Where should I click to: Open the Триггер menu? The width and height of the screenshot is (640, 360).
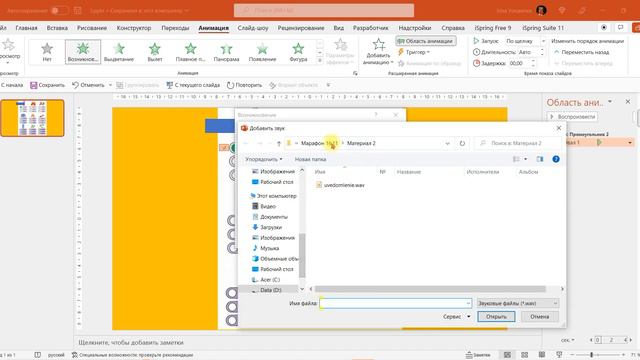(x=414, y=52)
